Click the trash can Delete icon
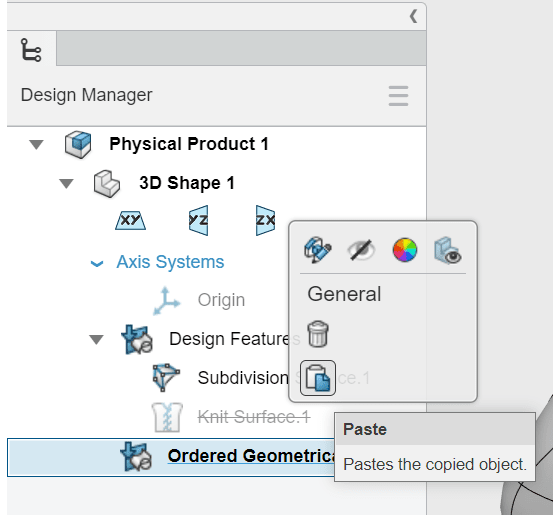553x515 pixels. pyautogui.click(x=318, y=334)
